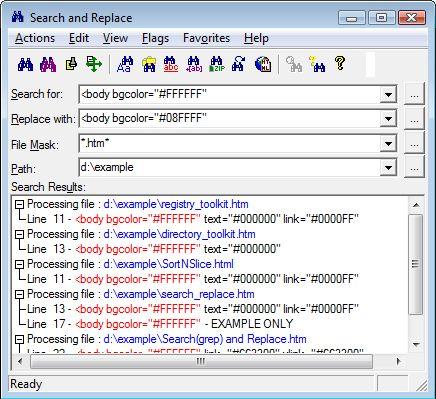The image size is (436, 399).
Task: Click the vertical scrollbar down arrow in results
Action: click(416, 344)
